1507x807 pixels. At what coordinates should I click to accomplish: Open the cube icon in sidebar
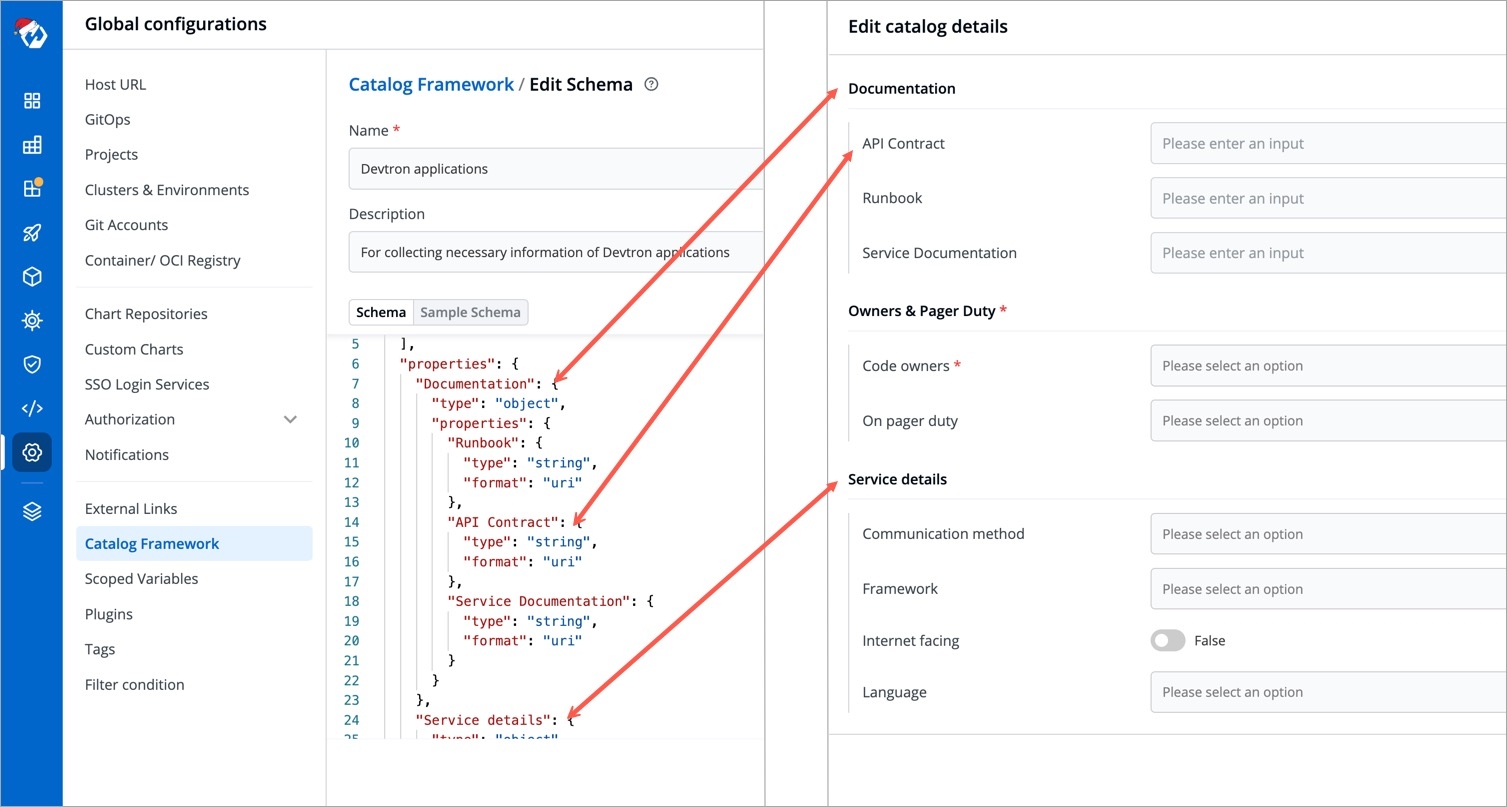(32, 277)
